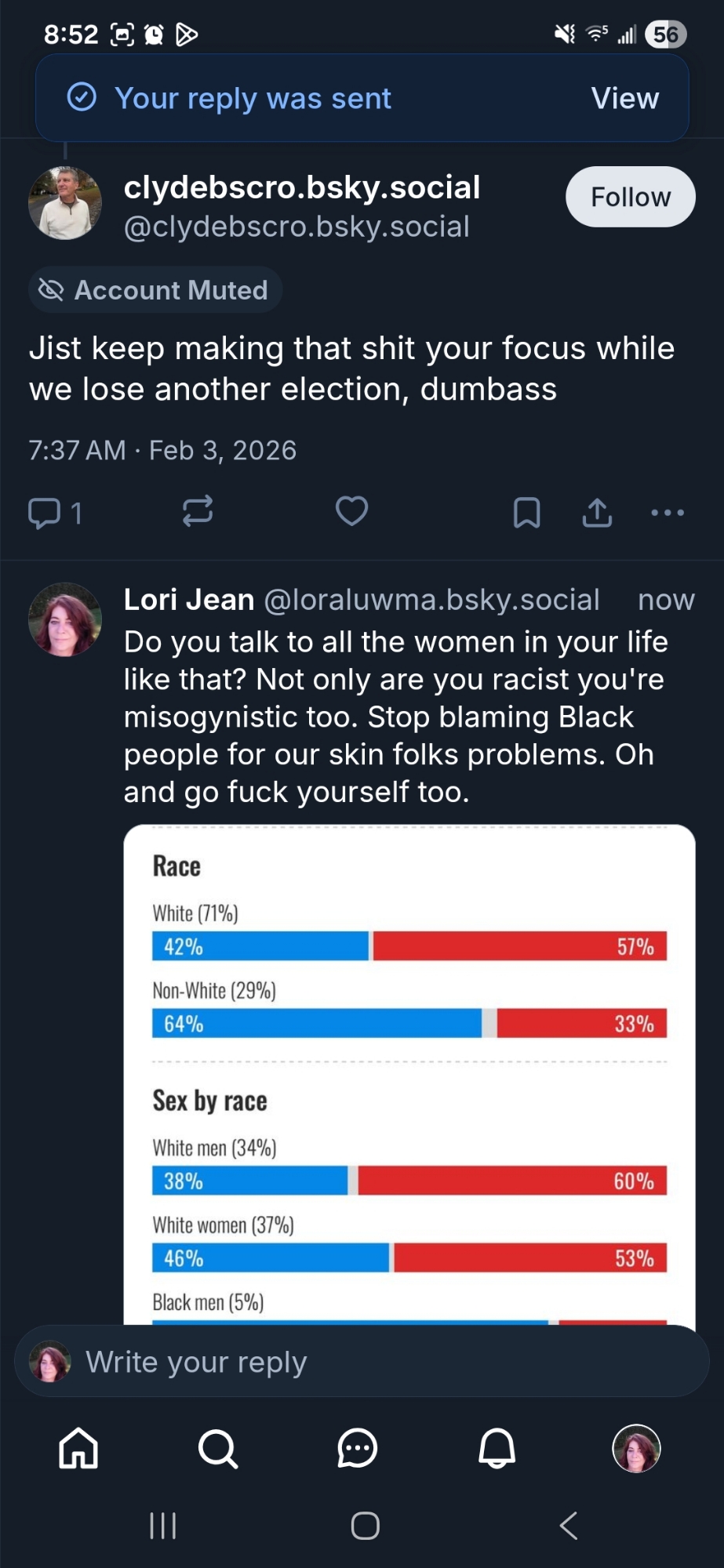Open the Chat messages tab
The height and width of the screenshot is (1568, 724).
[x=357, y=1447]
